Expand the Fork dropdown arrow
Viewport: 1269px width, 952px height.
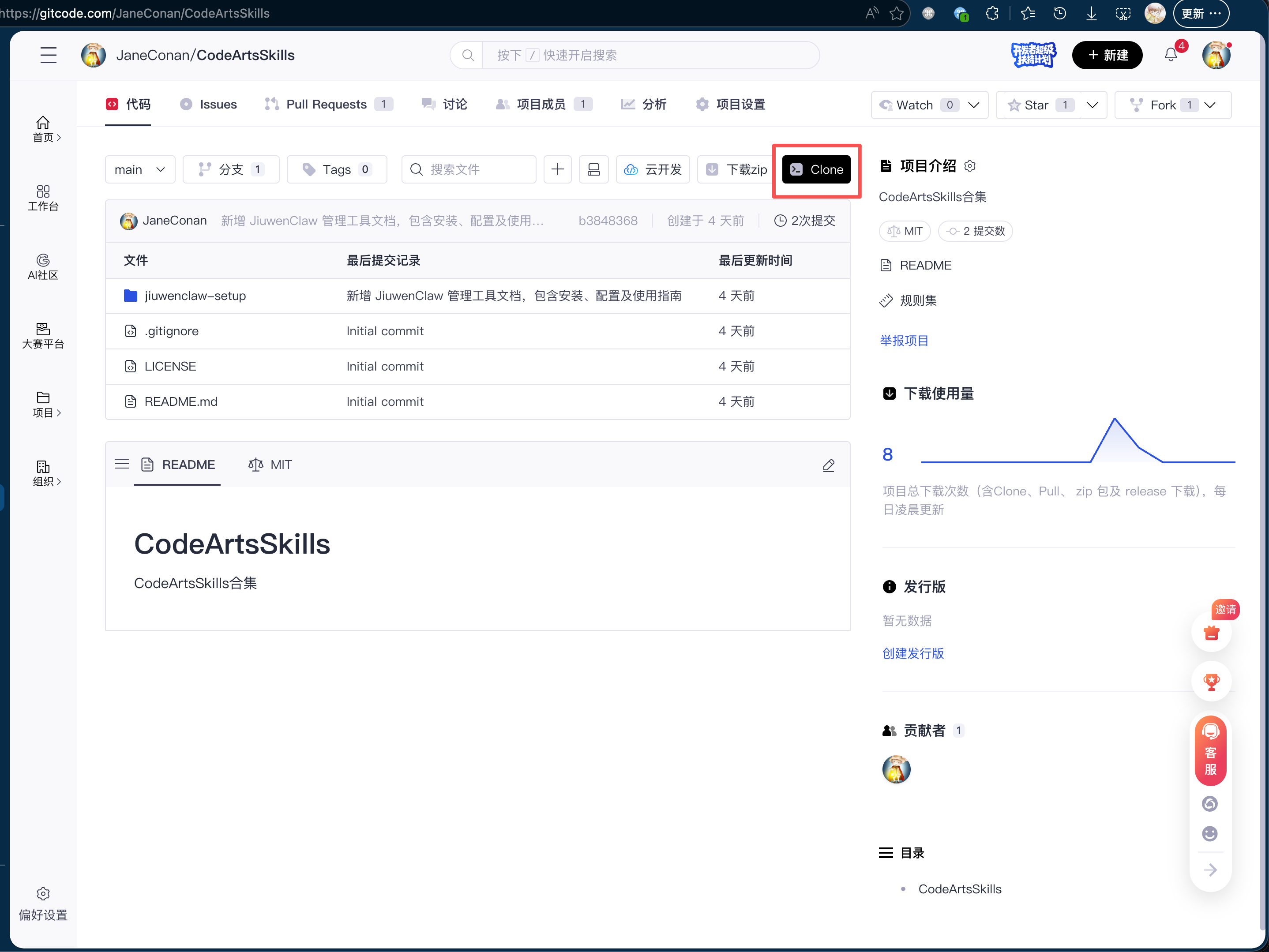tap(1210, 105)
